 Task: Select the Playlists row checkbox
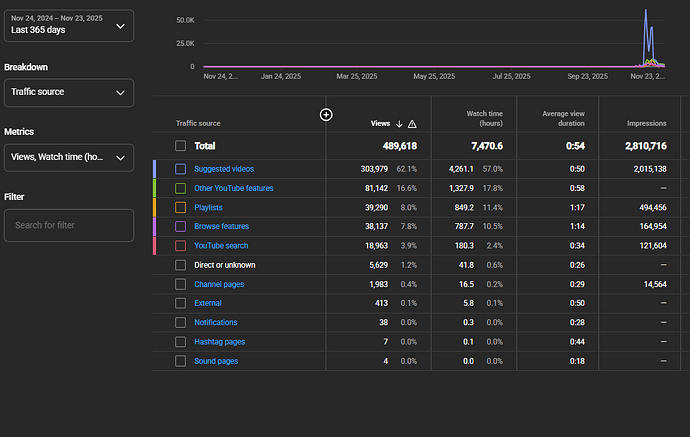(x=180, y=207)
